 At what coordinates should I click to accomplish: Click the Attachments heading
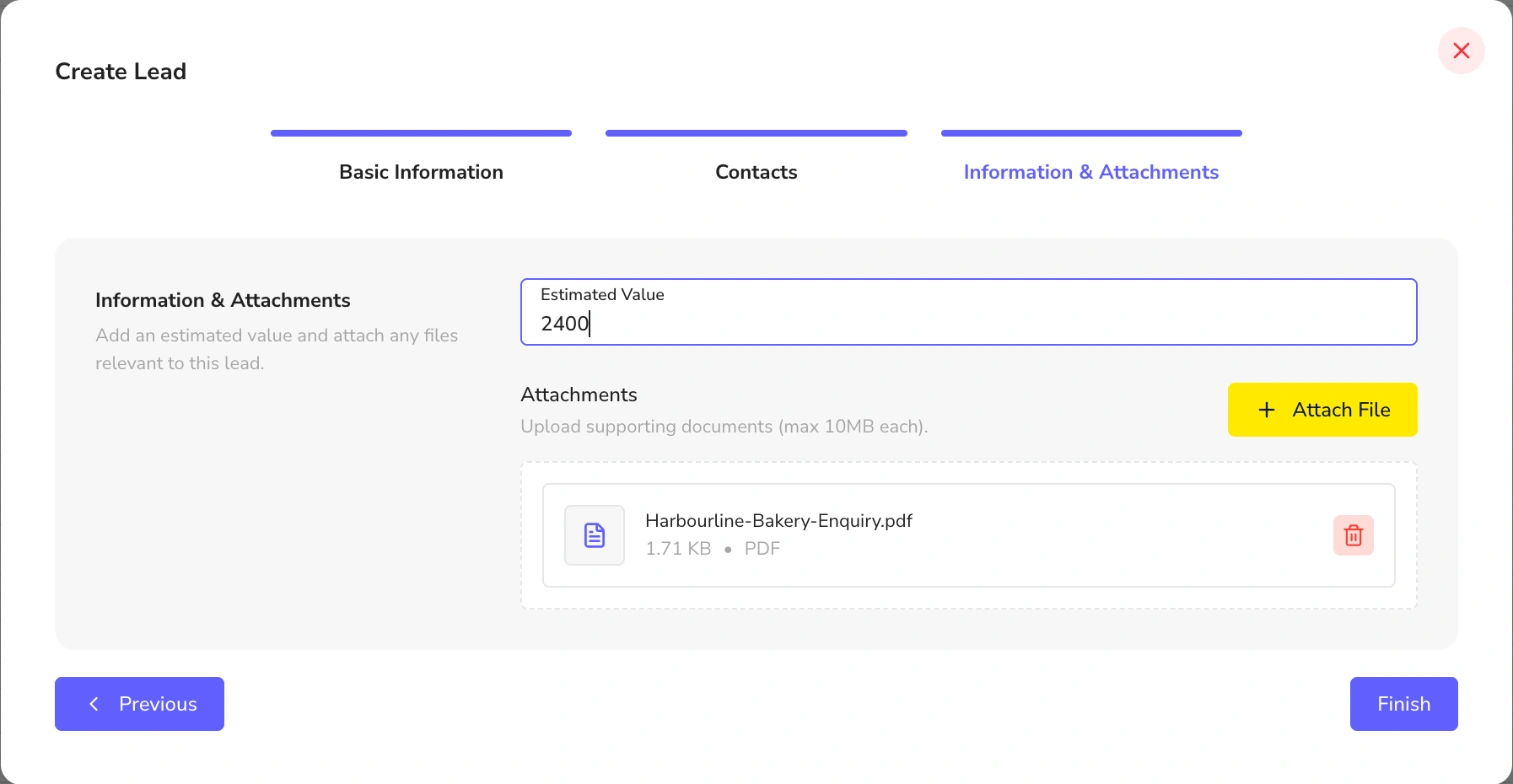click(579, 394)
